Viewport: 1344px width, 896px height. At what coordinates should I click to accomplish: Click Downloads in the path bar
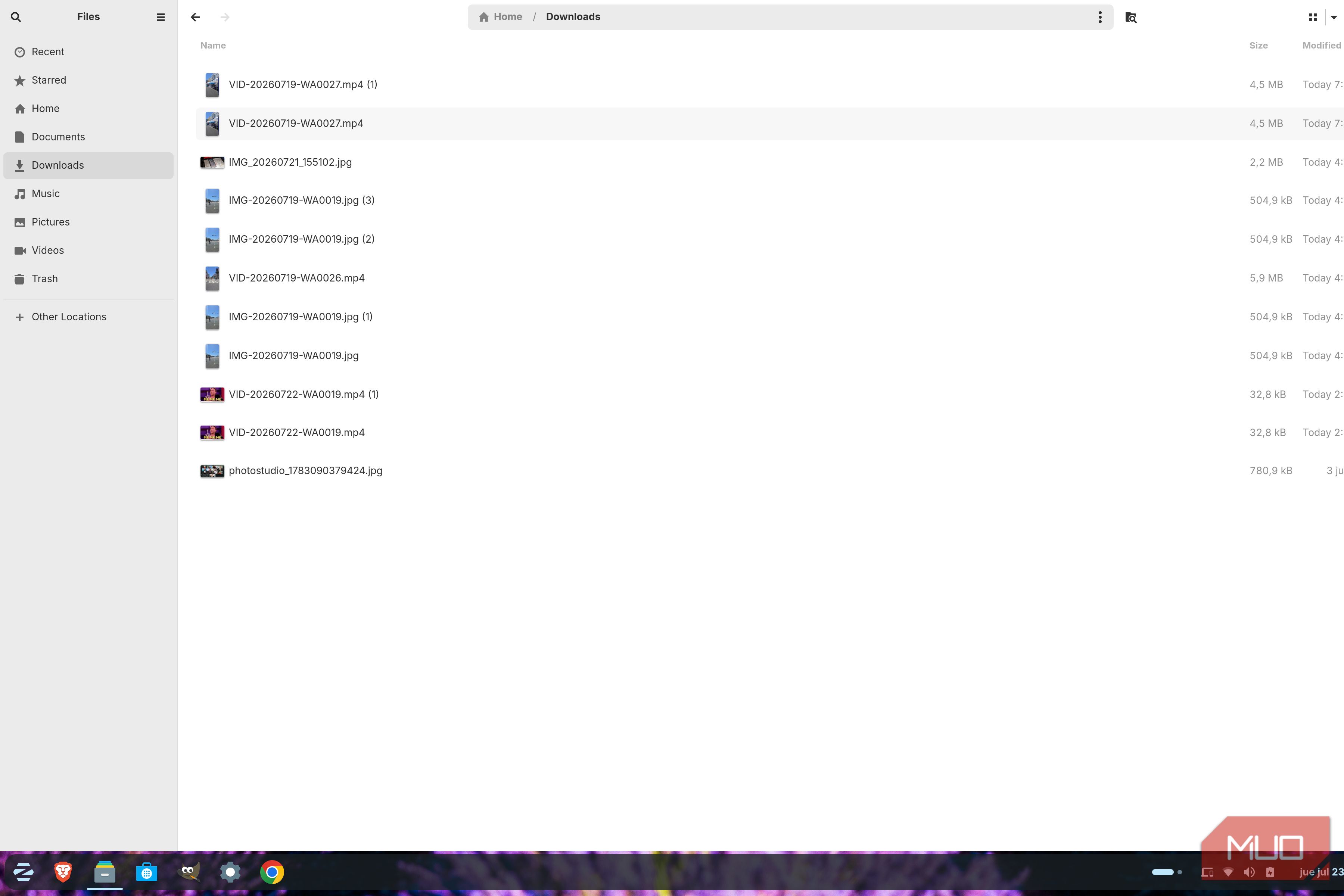[573, 17]
